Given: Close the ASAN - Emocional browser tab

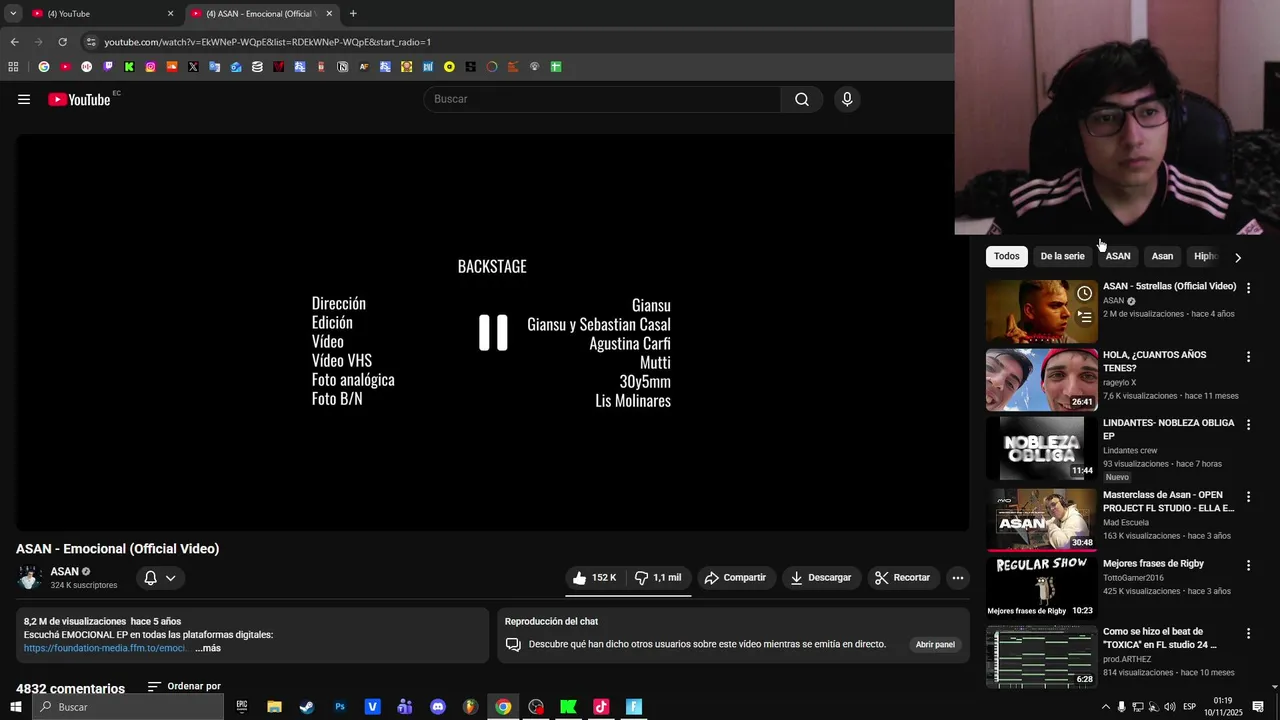Looking at the screenshot, I should click(x=329, y=14).
